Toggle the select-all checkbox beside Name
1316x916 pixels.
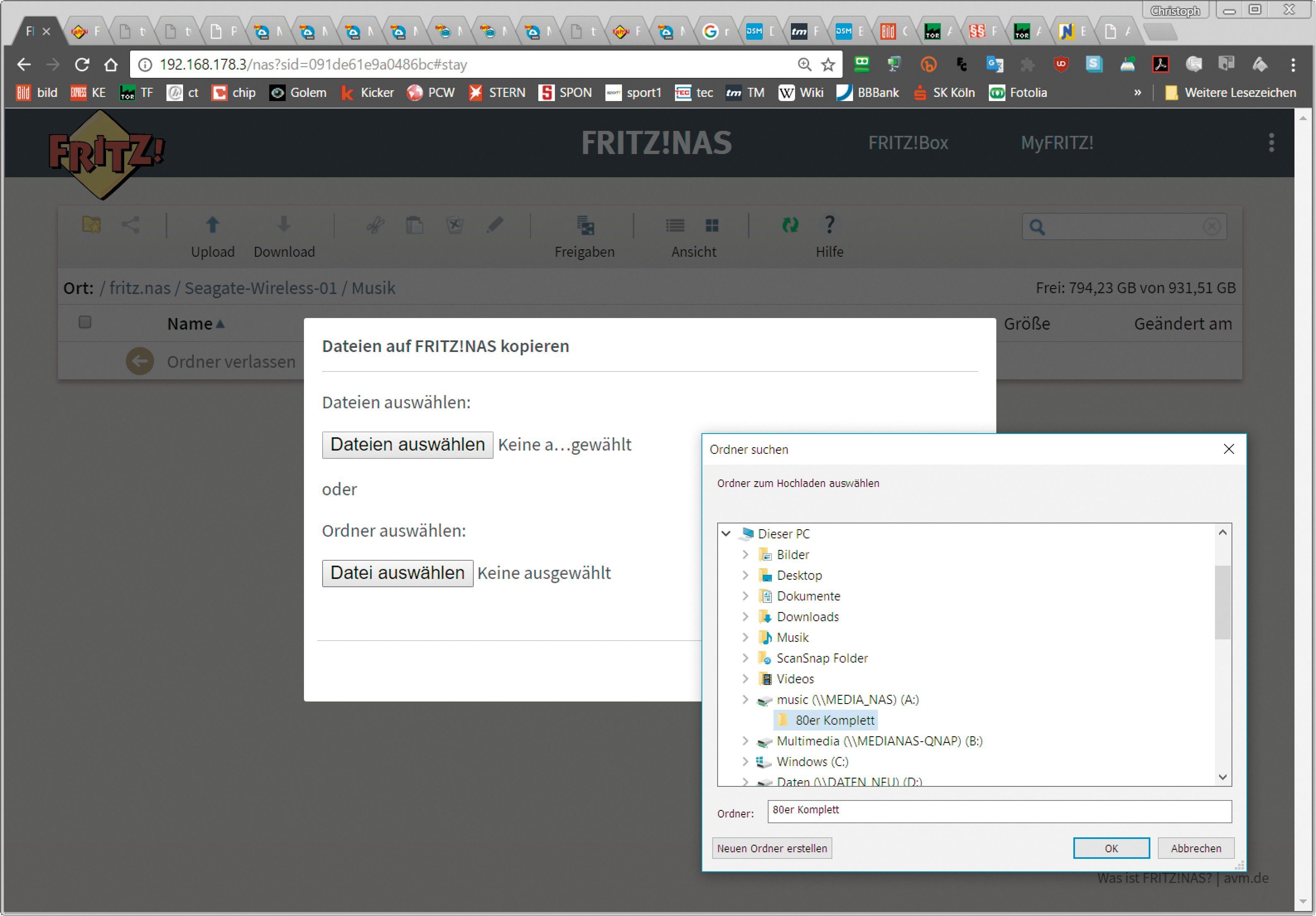coord(85,322)
